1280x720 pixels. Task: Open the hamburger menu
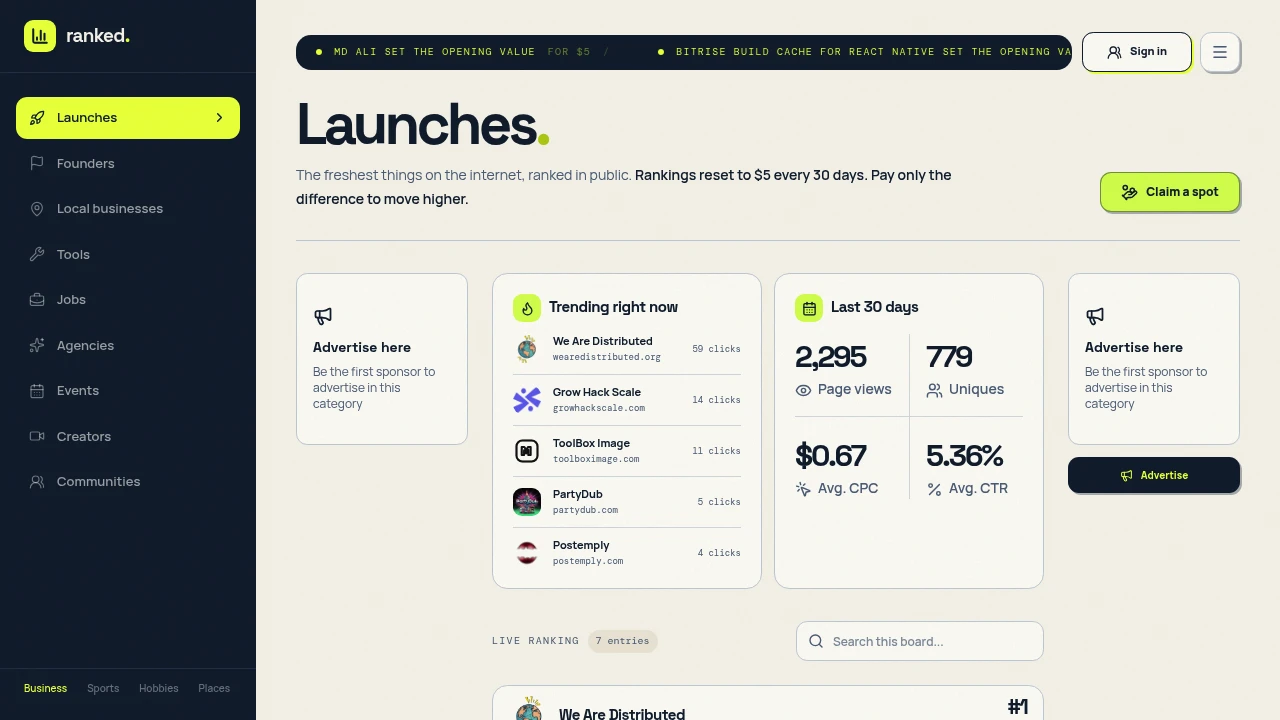pos(1220,52)
